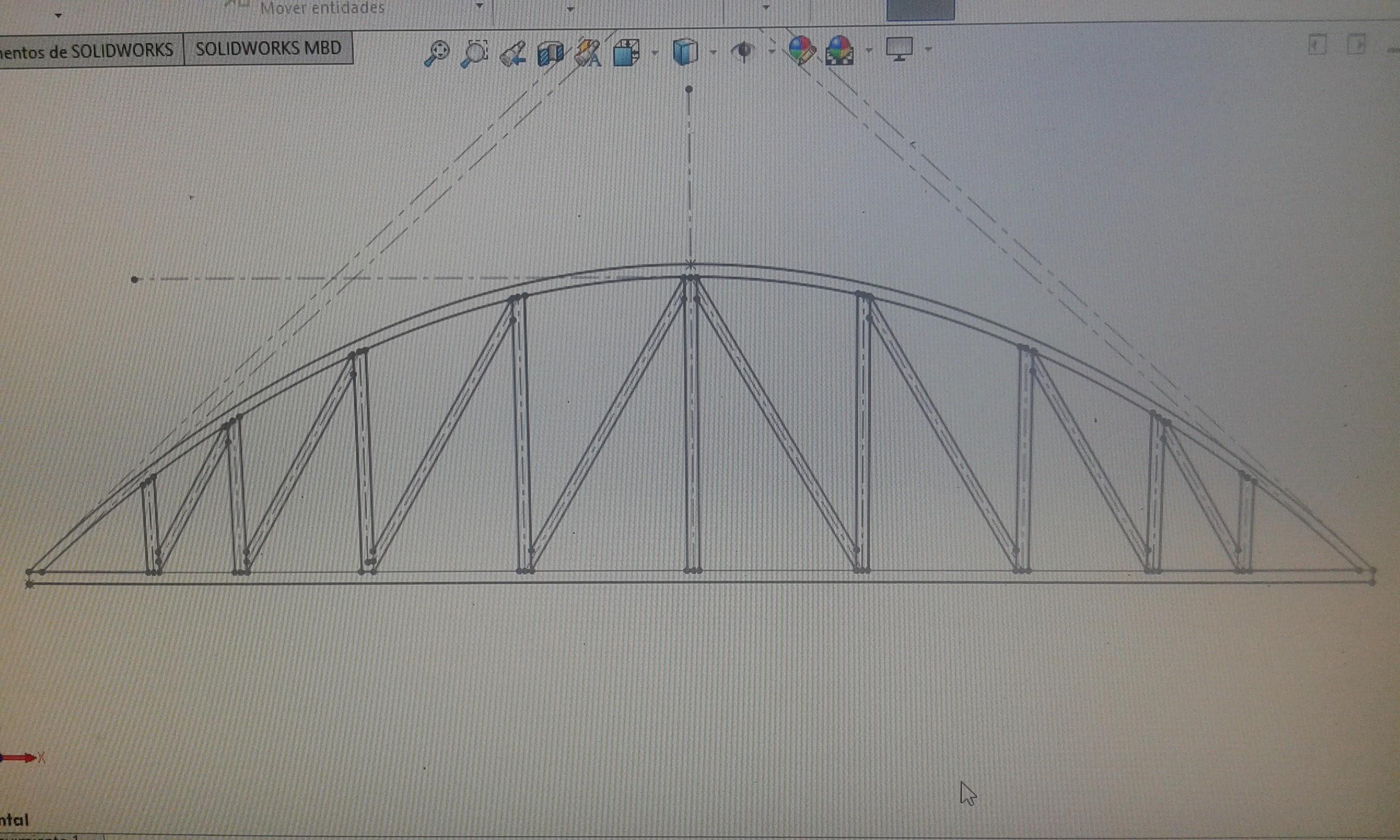Switch to the SOLIDWORKS MBD tab
1400x840 pixels.
pyautogui.click(x=268, y=49)
